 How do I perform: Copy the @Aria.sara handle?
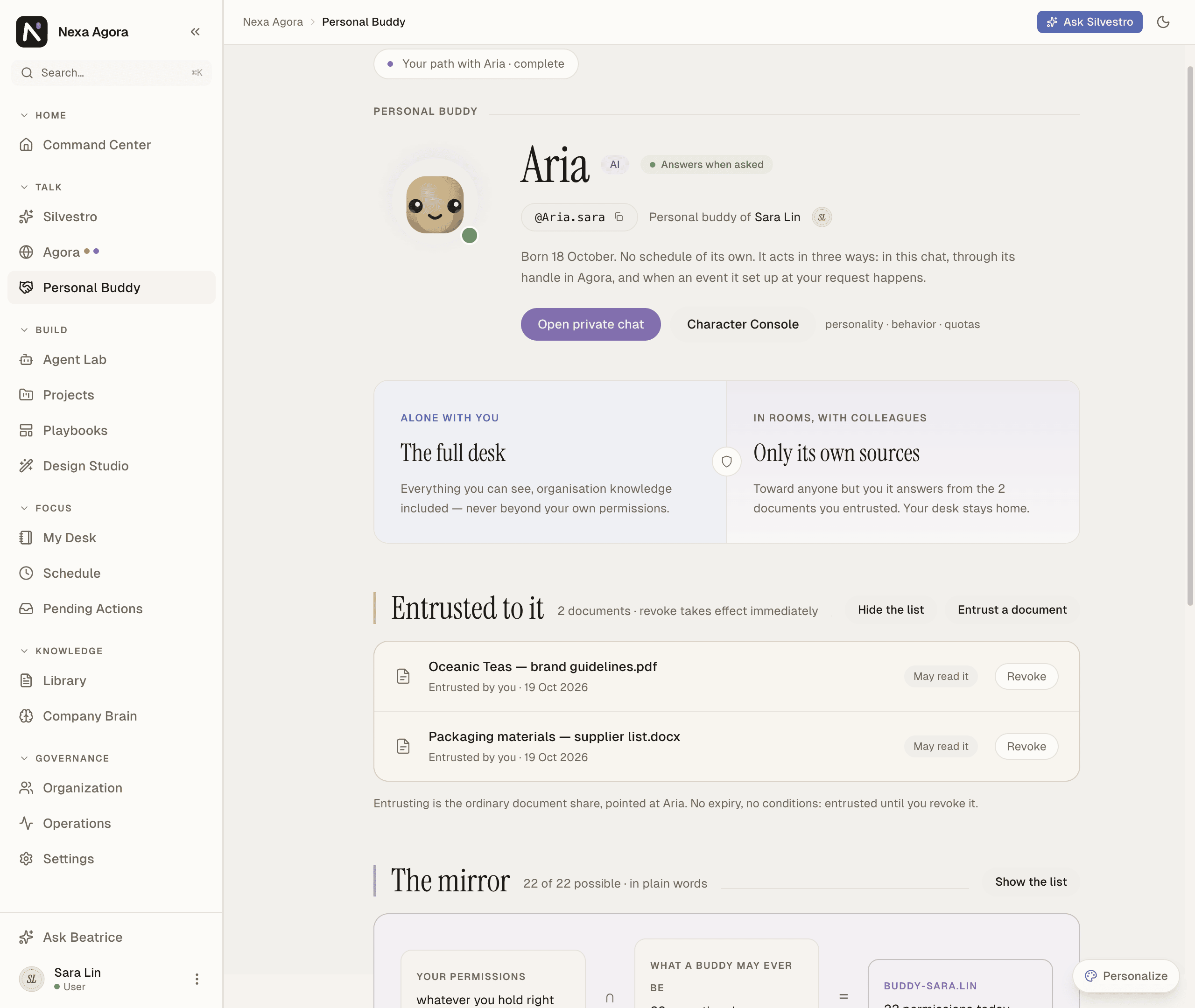coord(619,217)
